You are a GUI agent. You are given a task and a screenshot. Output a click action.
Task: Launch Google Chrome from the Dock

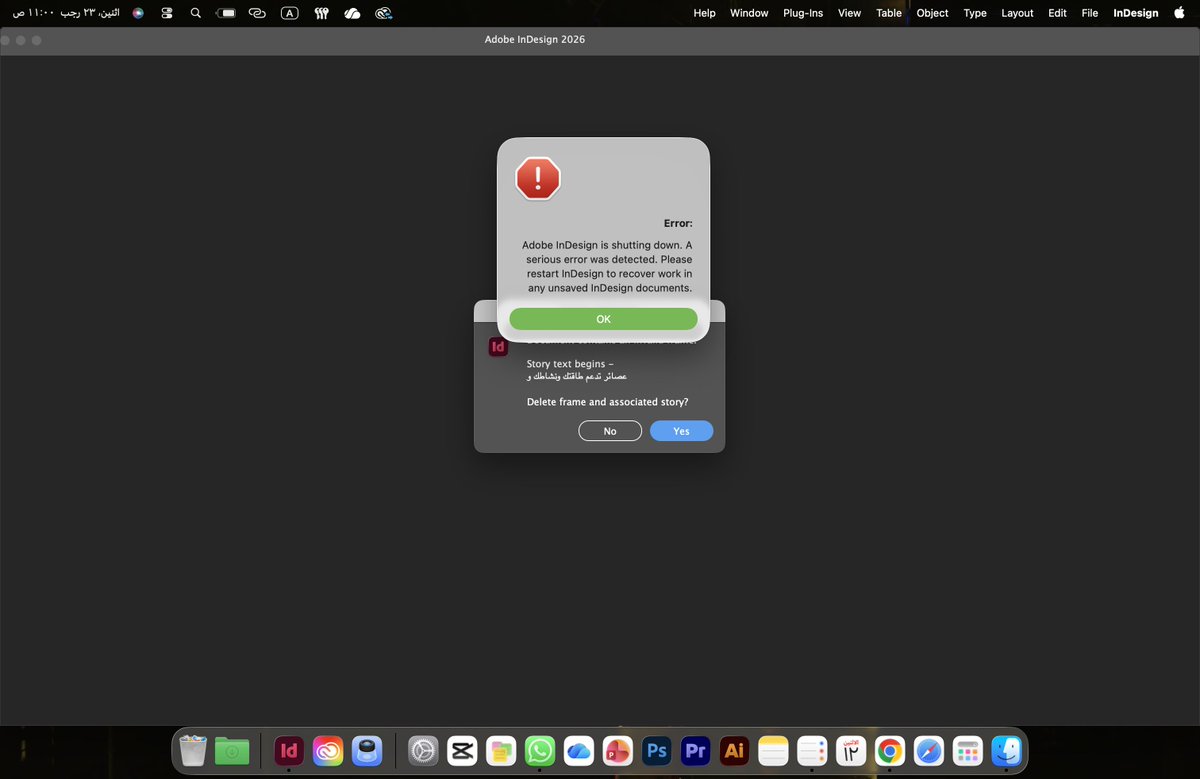(x=890, y=750)
